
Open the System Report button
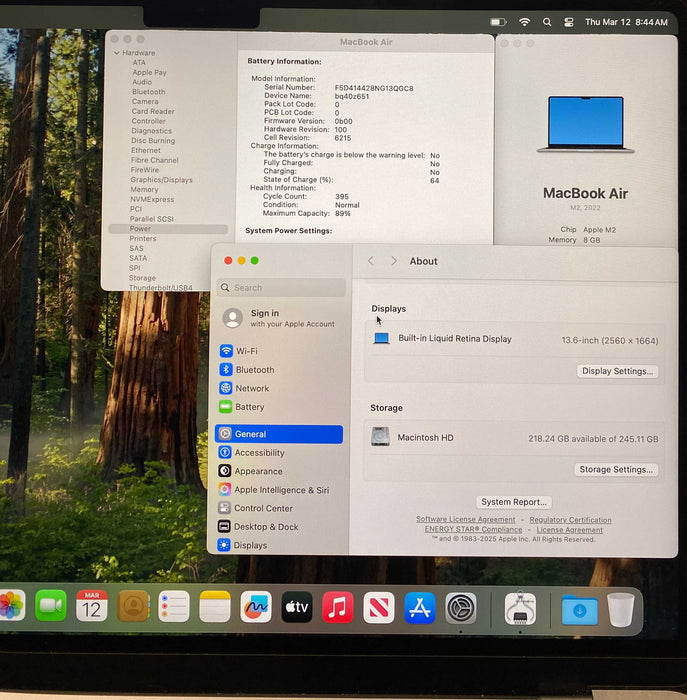click(x=514, y=502)
